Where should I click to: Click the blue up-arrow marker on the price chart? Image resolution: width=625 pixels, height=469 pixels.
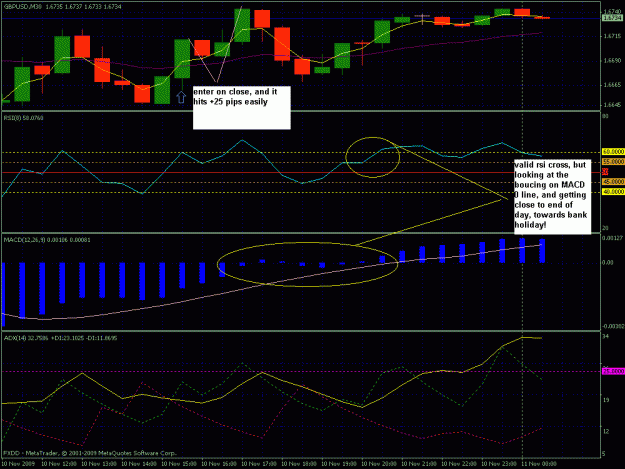click(181, 97)
